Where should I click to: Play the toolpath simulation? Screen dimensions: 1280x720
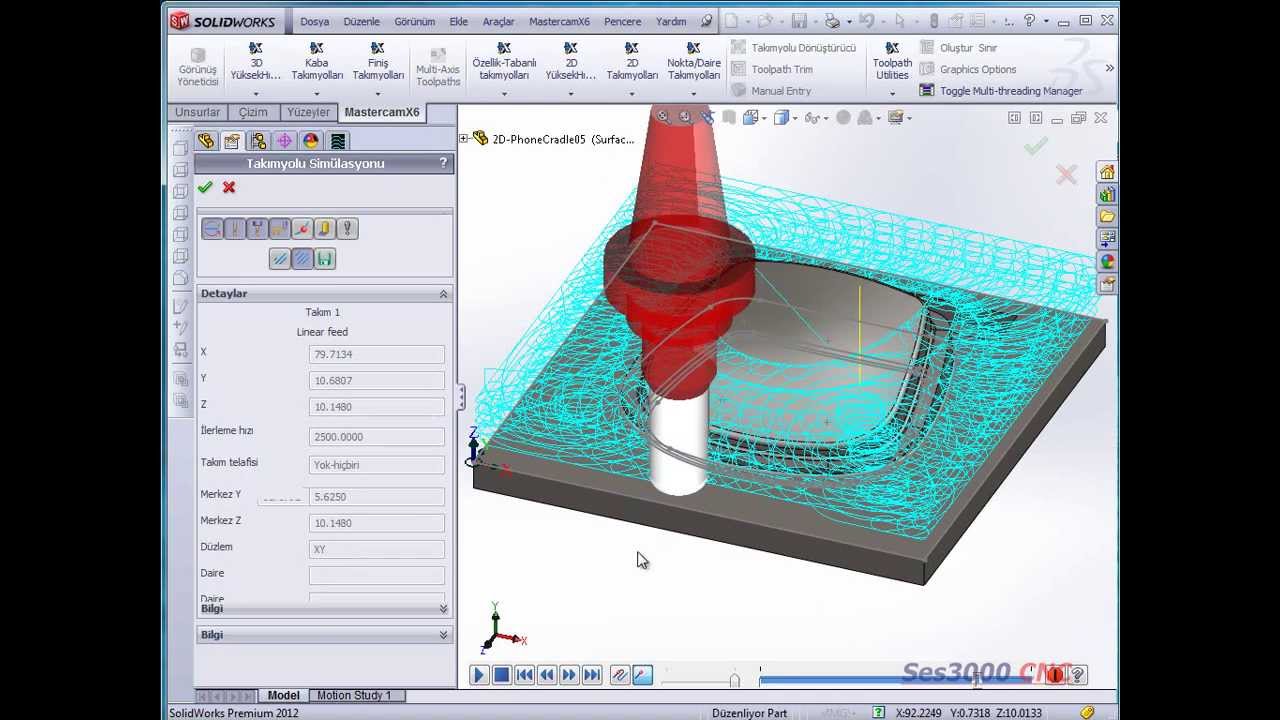click(478, 675)
